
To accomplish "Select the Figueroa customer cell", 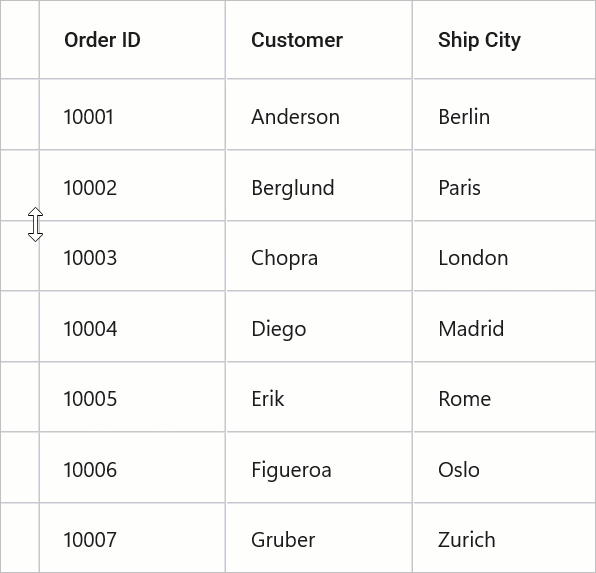I will [x=319, y=467].
